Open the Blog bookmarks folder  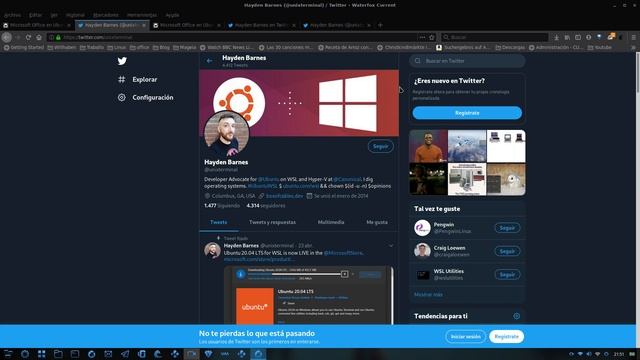pyautogui.click(x=161, y=47)
